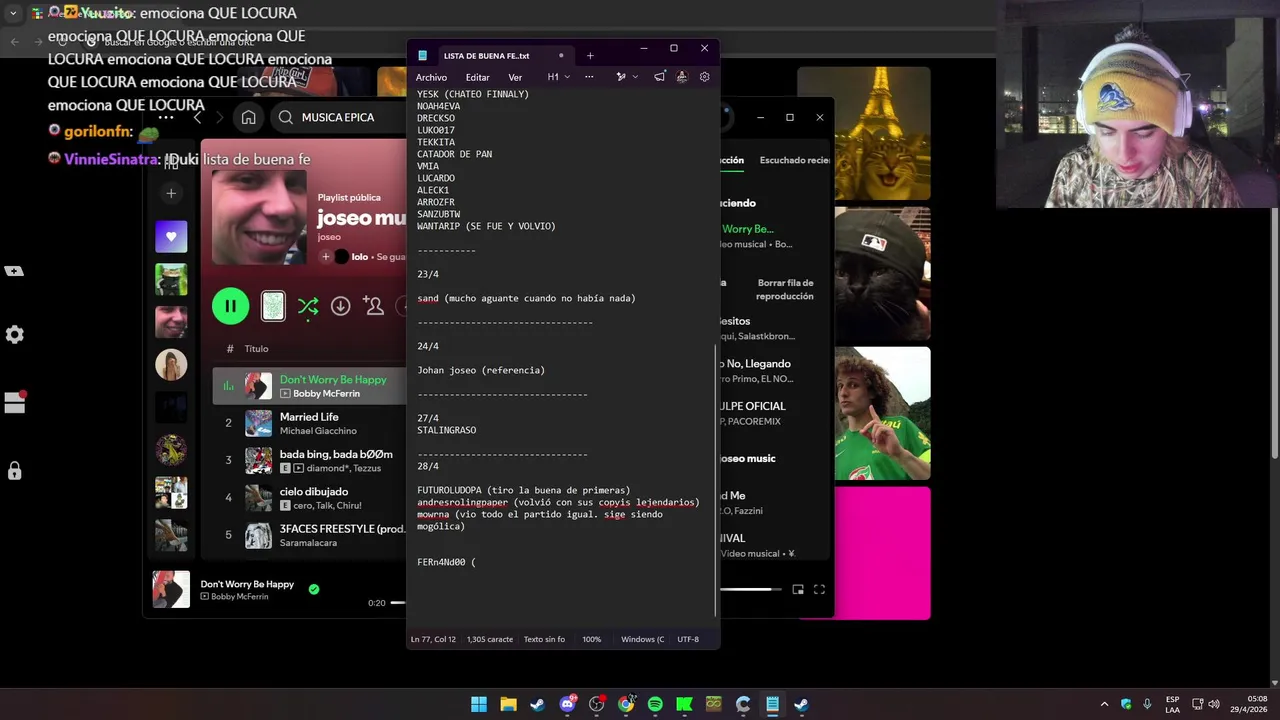This screenshot has height=720, width=1280.
Task: Open the playlist preview card next to pause
Action: (273, 306)
